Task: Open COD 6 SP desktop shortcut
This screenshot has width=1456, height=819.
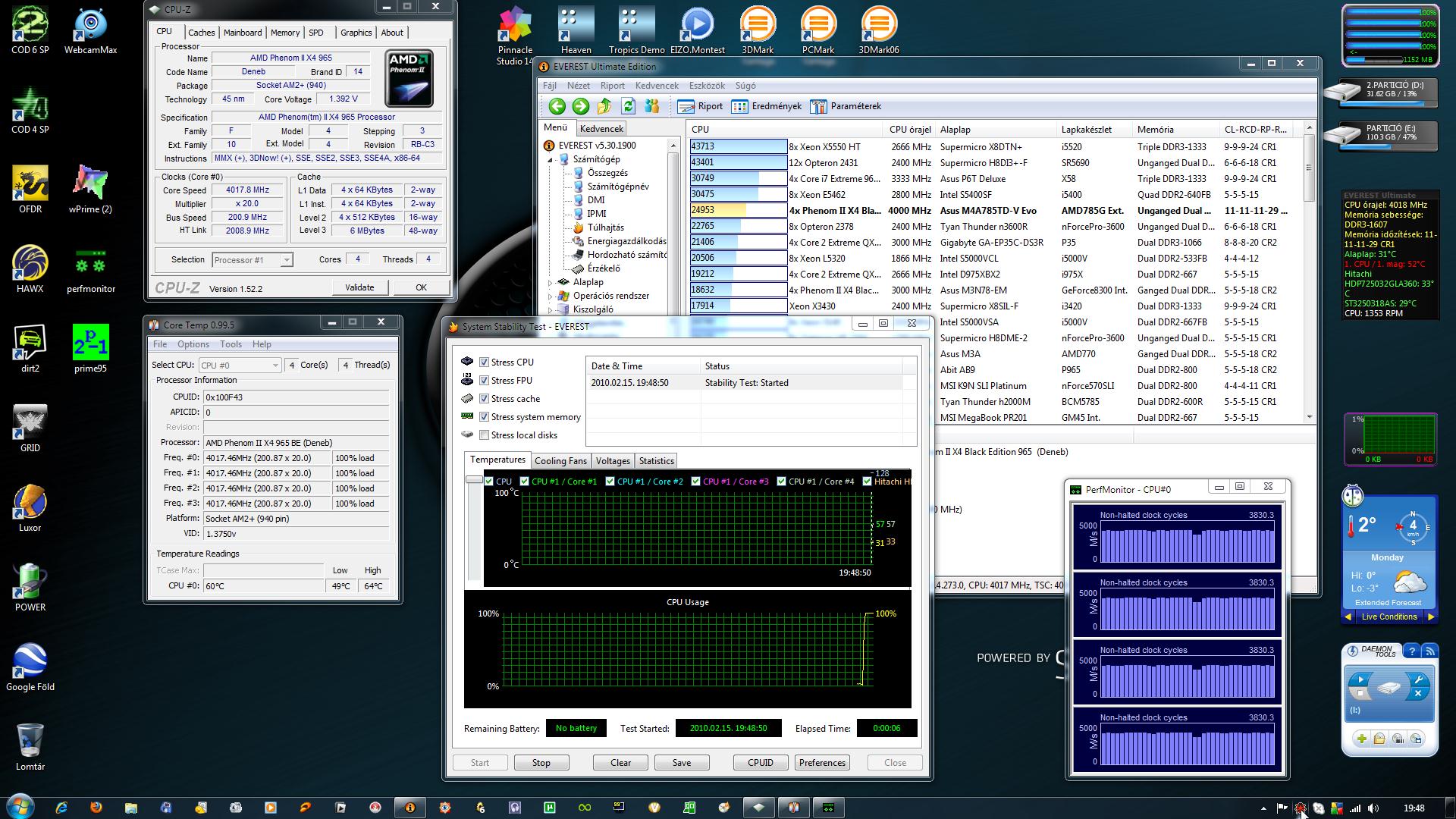Action: (x=30, y=32)
